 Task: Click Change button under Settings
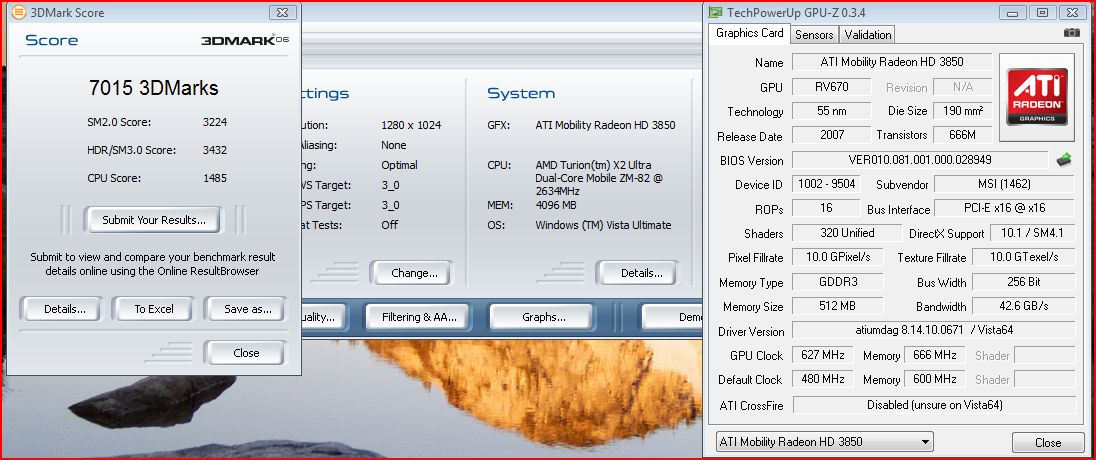[414, 273]
